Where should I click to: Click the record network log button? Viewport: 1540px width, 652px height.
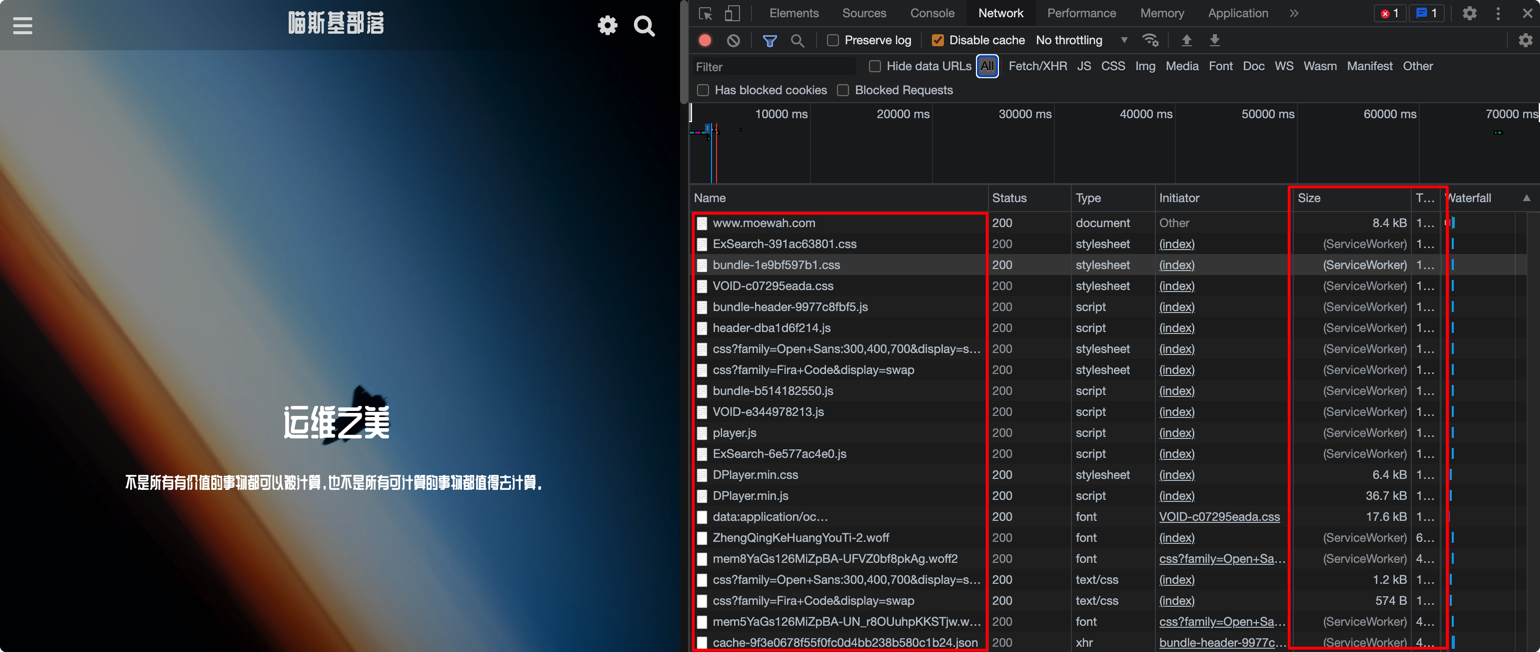tap(705, 40)
